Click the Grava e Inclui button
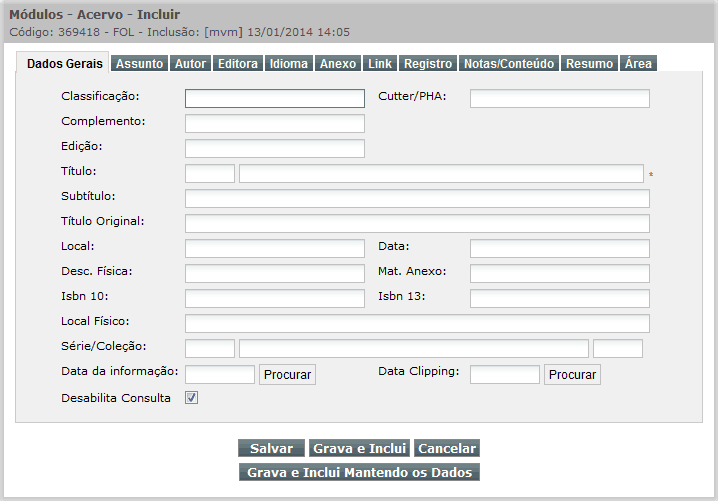The image size is (718, 501). pyautogui.click(x=359, y=448)
